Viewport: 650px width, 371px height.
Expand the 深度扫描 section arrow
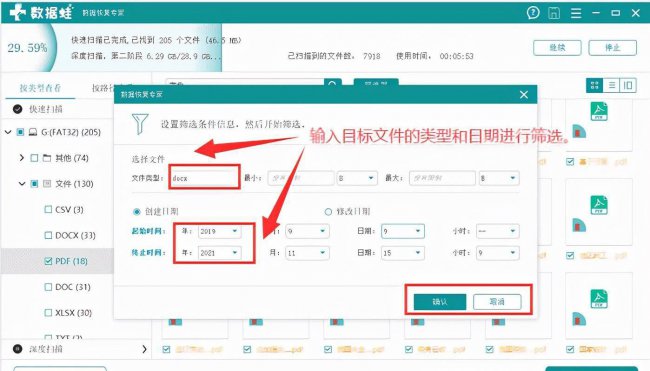[144, 349]
